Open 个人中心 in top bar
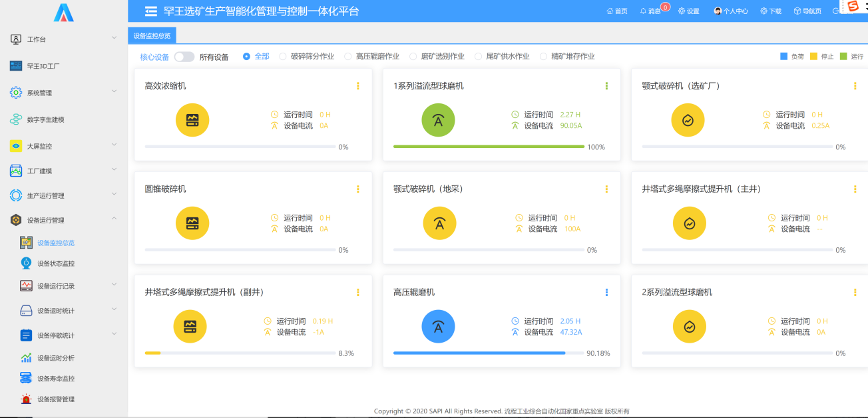Image resolution: width=868 pixels, height=418 pixels. coord(731,11)
